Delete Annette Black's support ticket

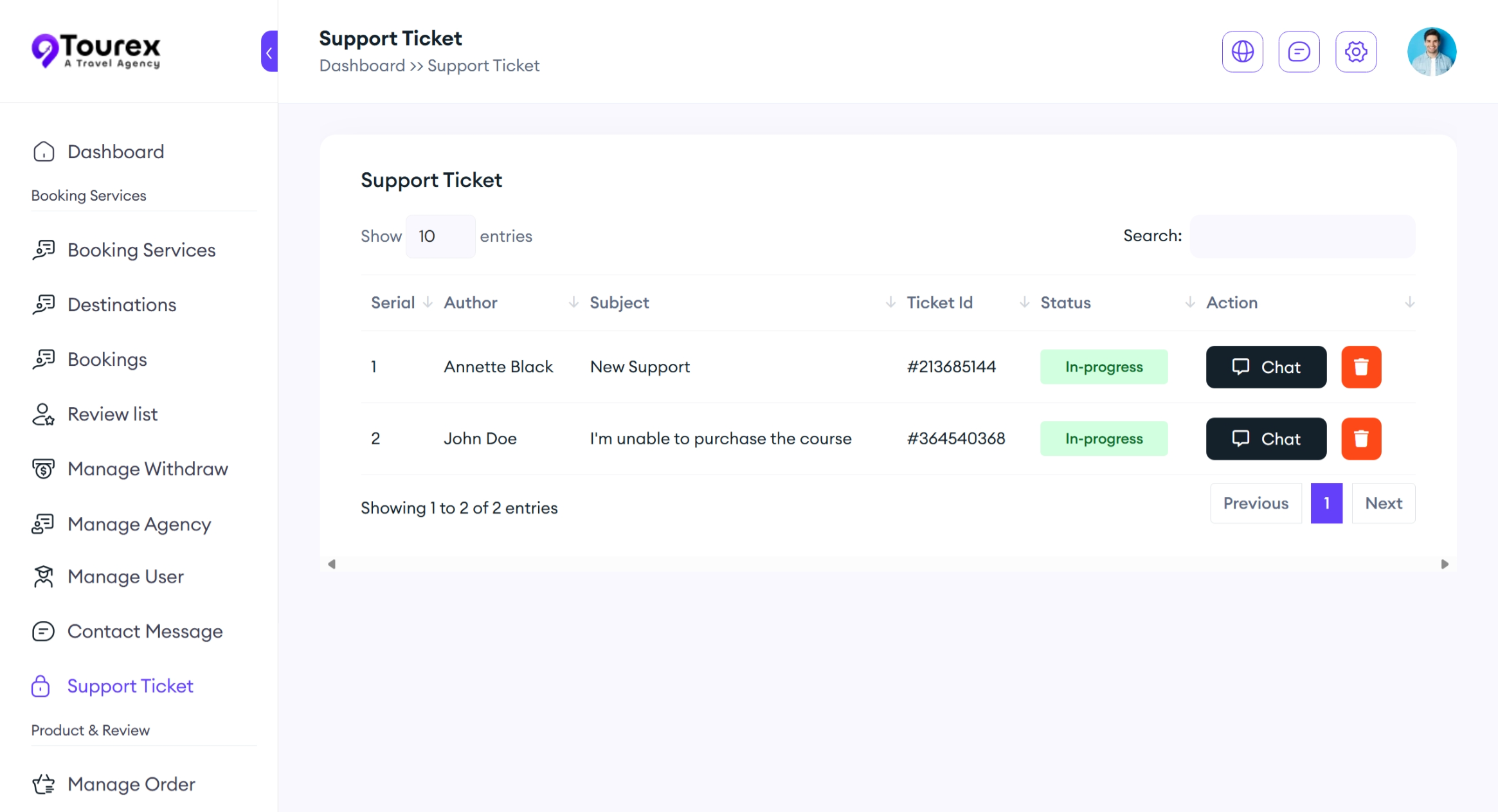click(x=1361, y=367)
